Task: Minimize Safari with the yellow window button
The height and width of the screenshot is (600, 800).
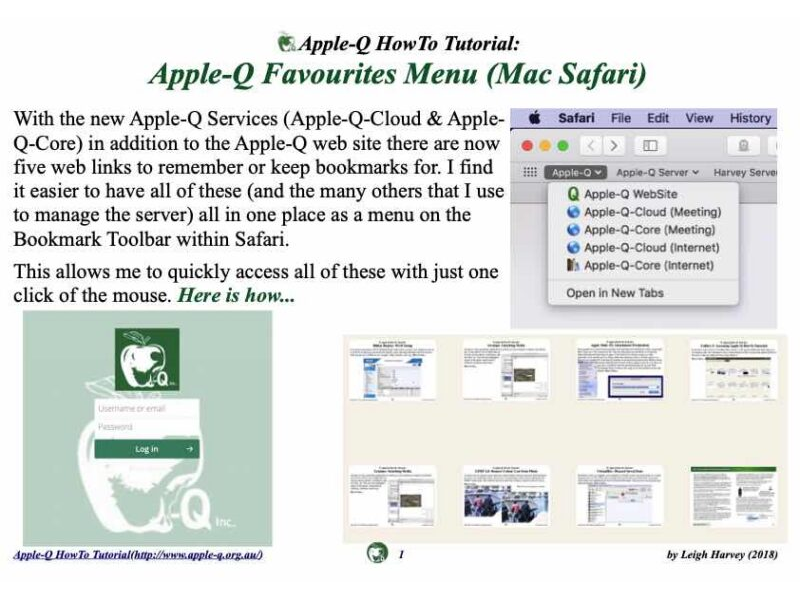Action: [545, 146]
